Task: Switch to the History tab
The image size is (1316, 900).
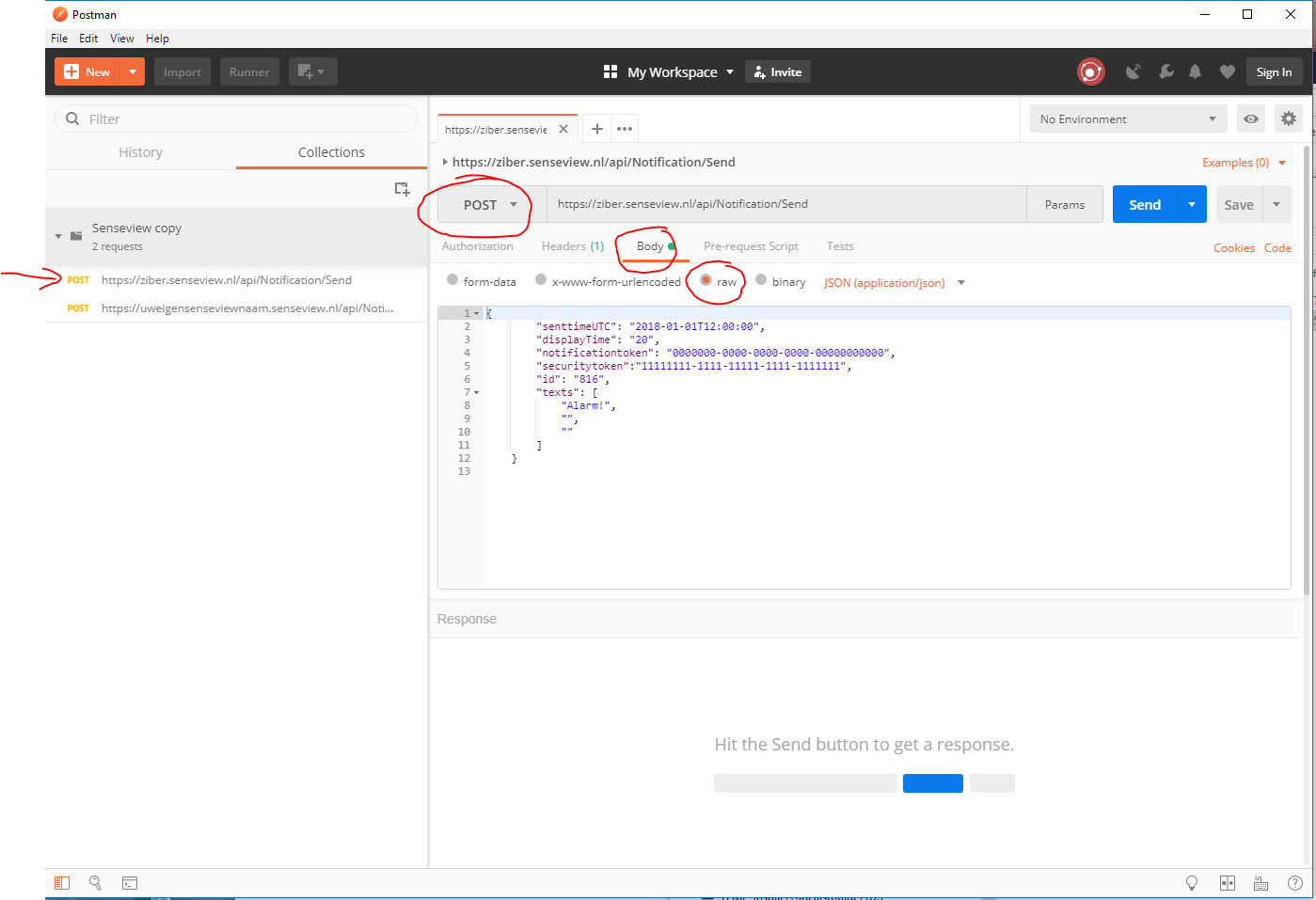Action: 140,152
